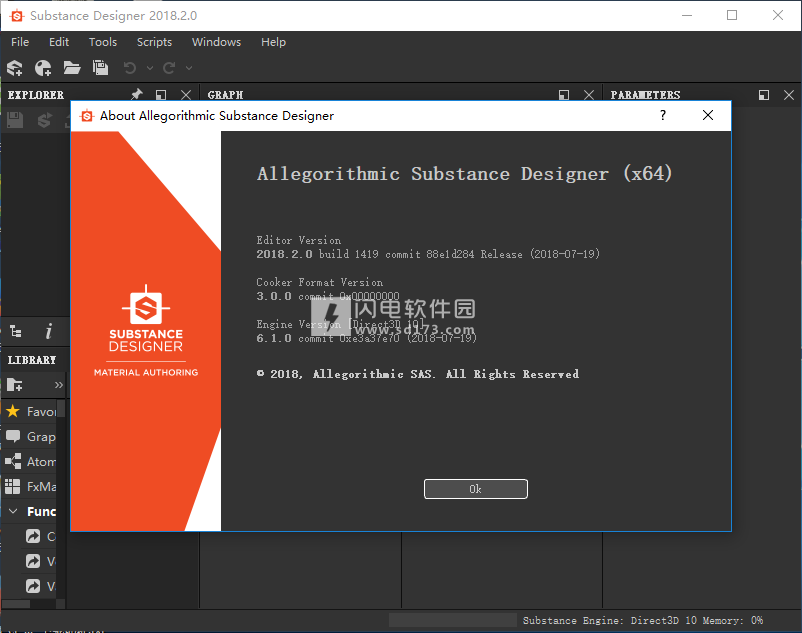Click the save all toolbar icon

[100, 67]
